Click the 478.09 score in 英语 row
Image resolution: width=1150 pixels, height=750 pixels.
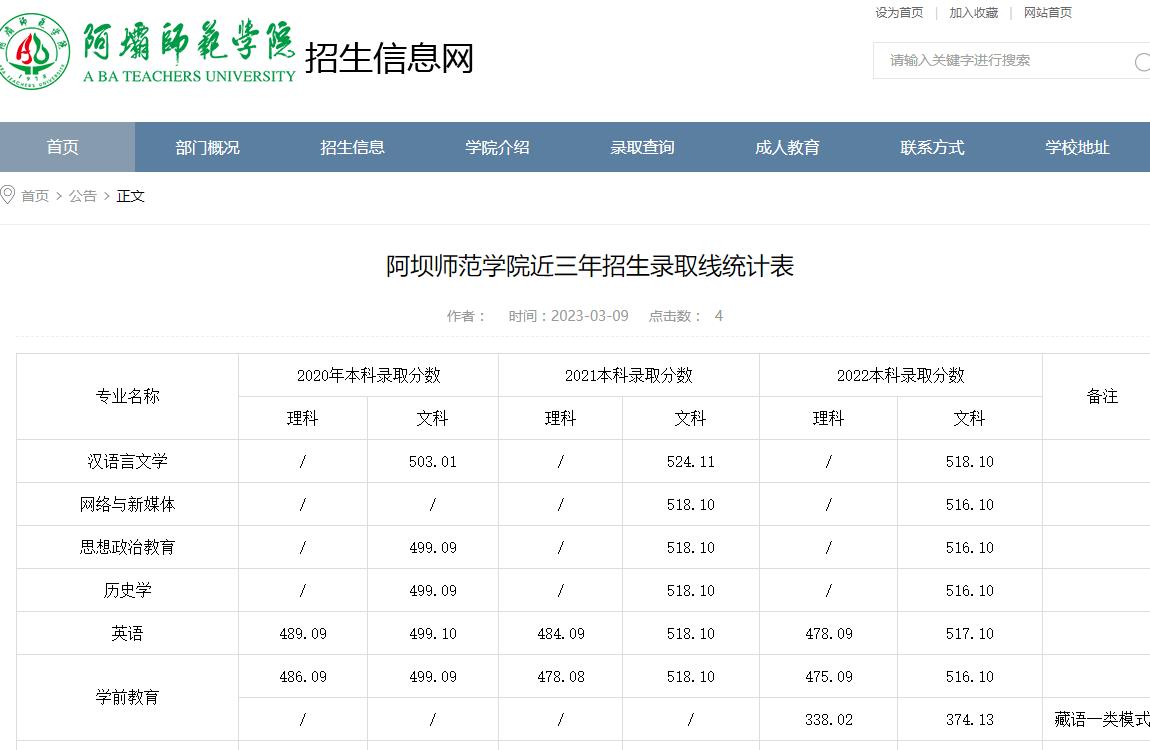(829, 633)
